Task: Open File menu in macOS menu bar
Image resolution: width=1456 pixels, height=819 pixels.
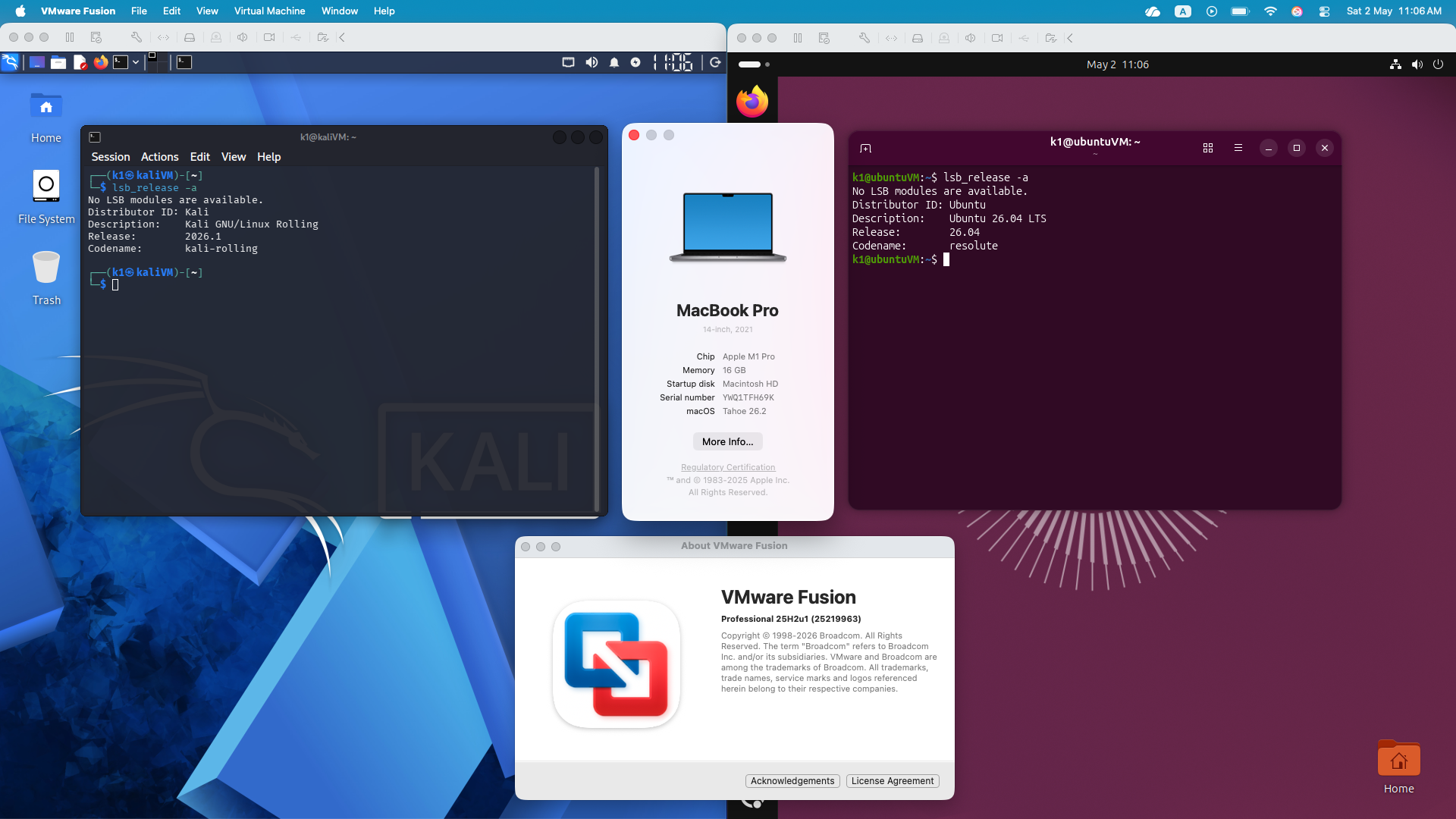Action: (x=139, y=11)
